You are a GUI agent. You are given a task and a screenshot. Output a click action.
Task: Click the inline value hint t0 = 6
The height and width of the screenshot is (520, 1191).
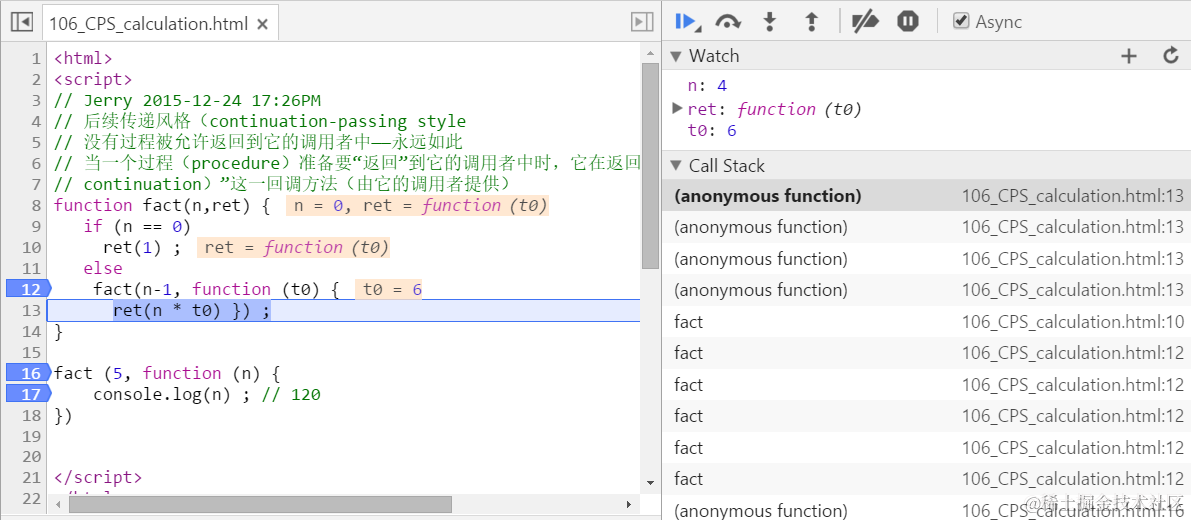click(388, 289)
